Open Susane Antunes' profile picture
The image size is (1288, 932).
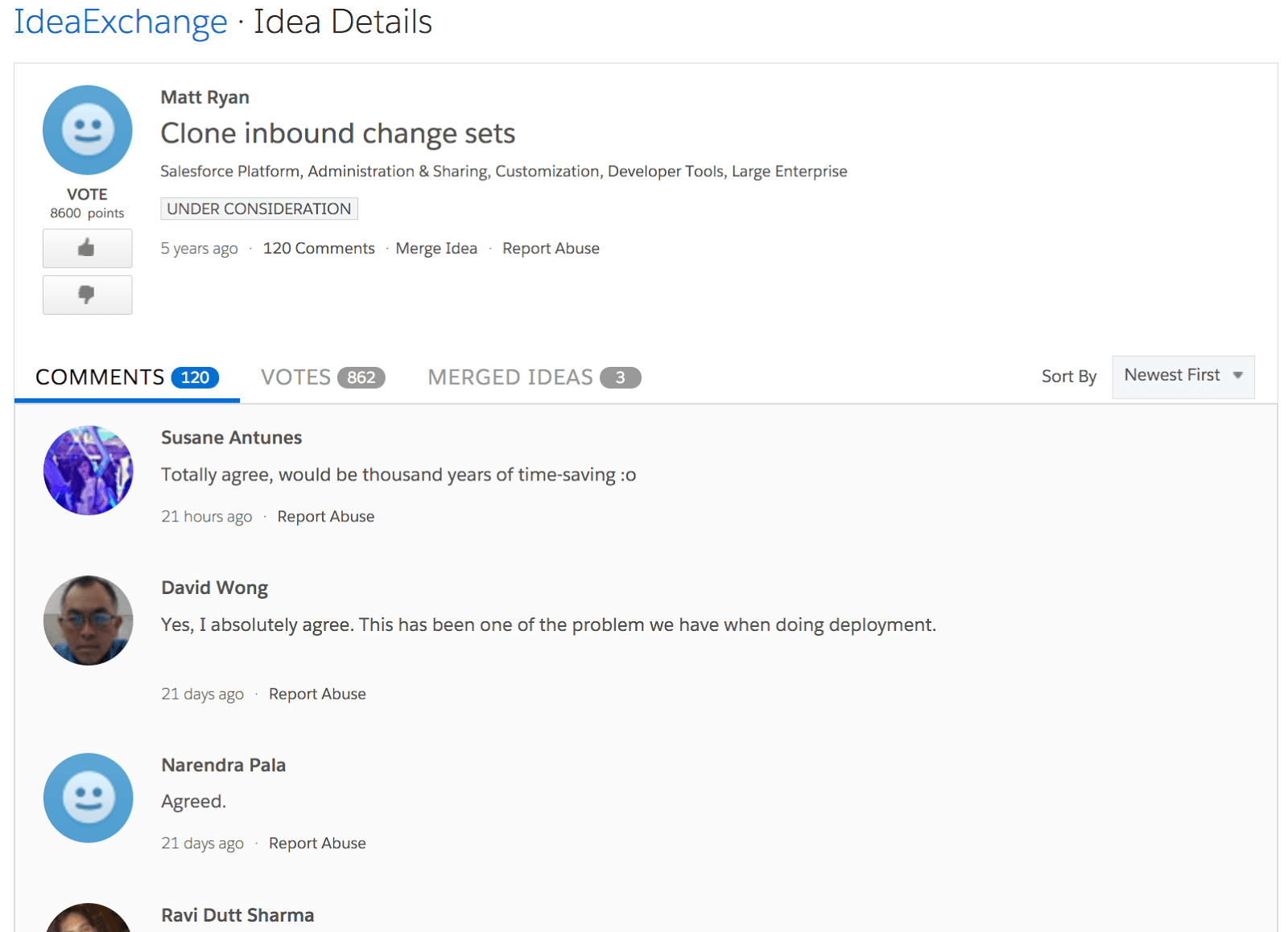click(88, 471)
